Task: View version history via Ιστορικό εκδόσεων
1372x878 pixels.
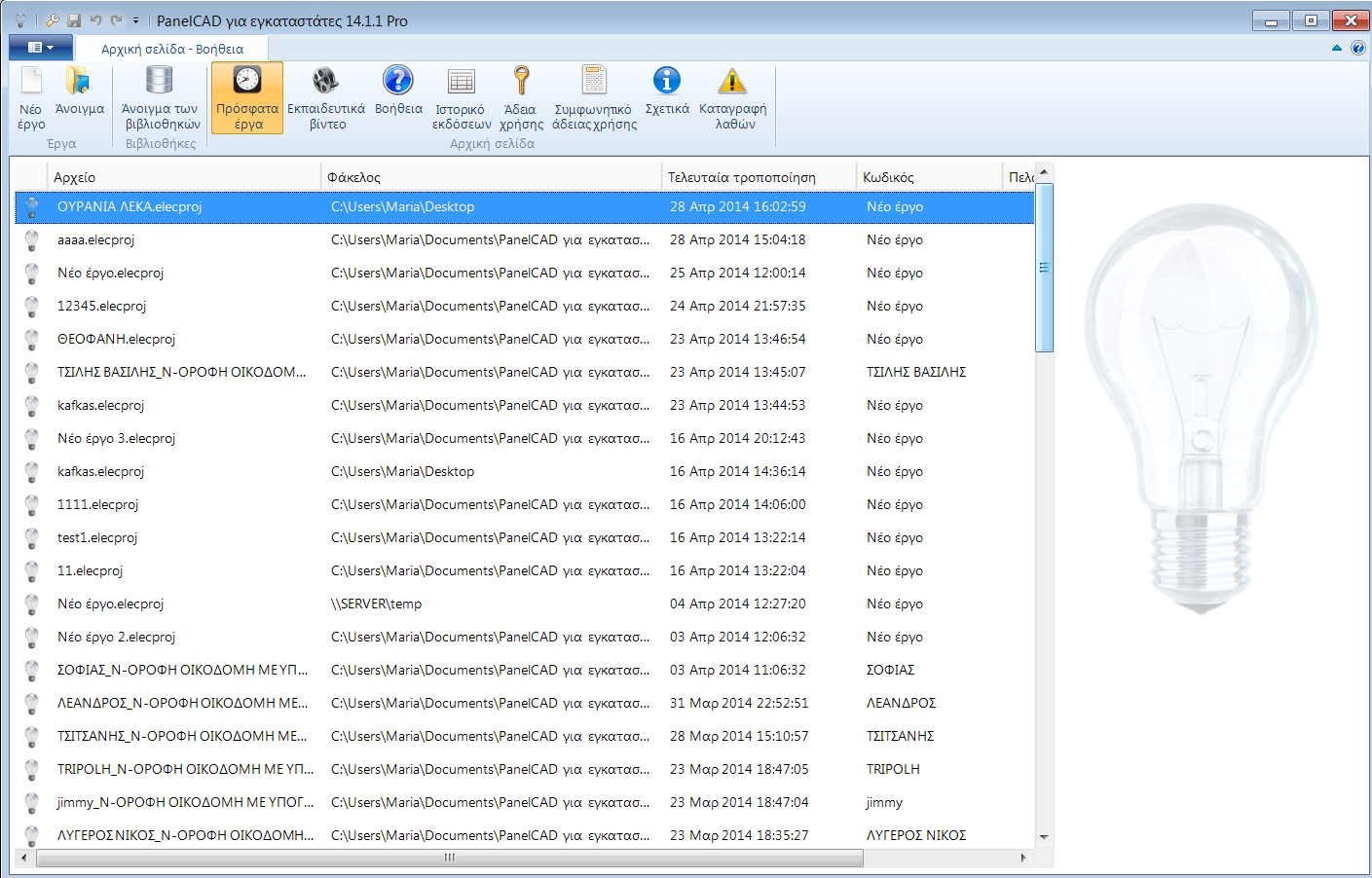Action: pyautogui.click(x=461, y=97)
